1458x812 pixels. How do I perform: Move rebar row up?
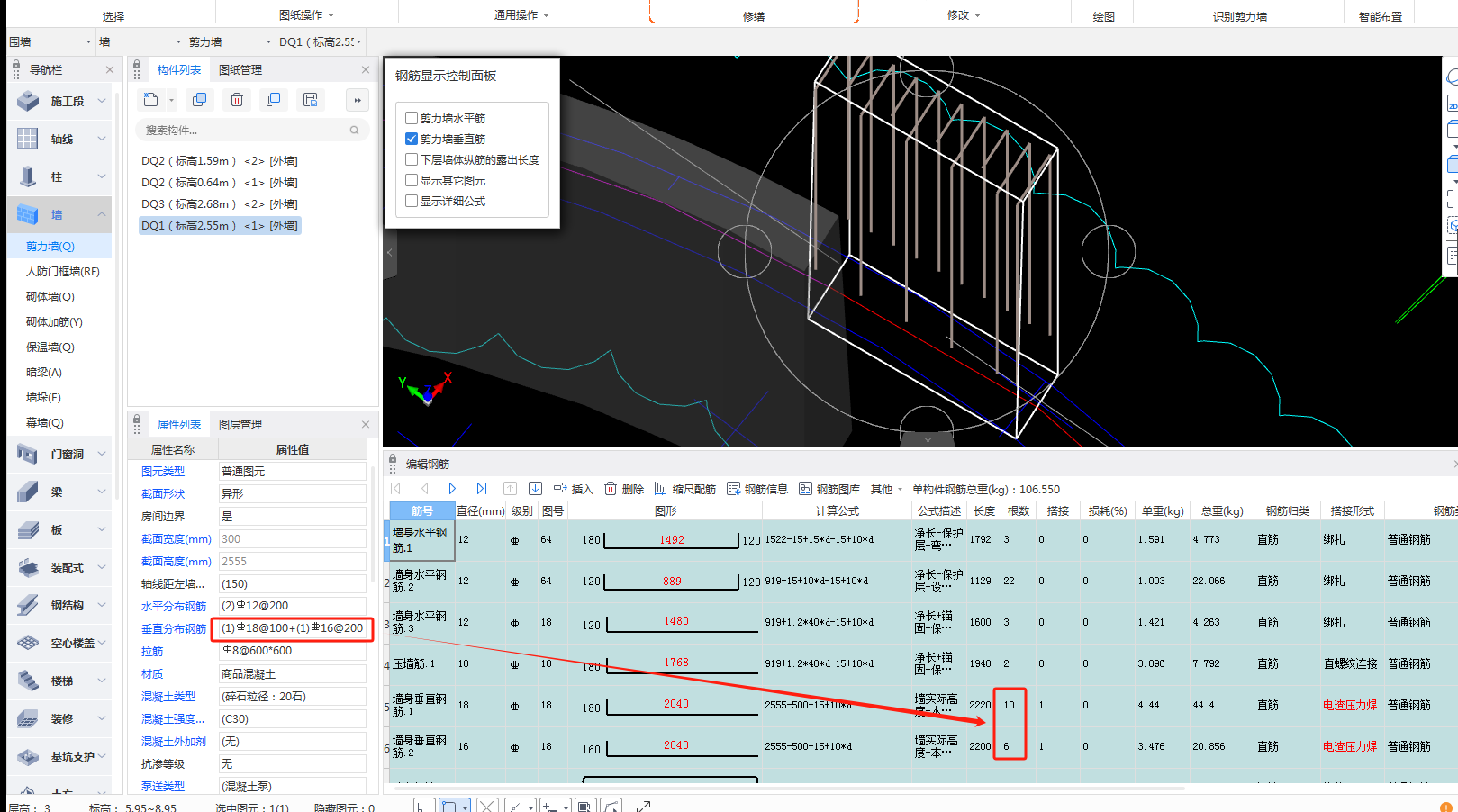tap(510, 489)
